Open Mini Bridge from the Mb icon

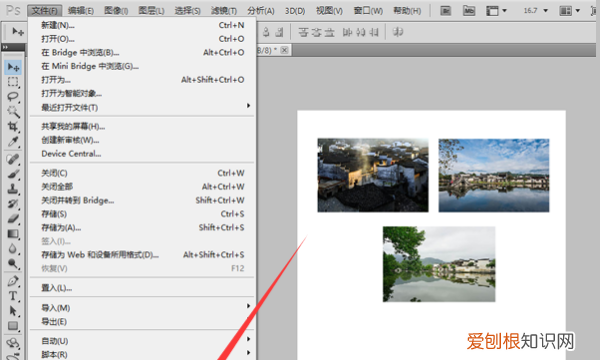[x=469, y=11]
